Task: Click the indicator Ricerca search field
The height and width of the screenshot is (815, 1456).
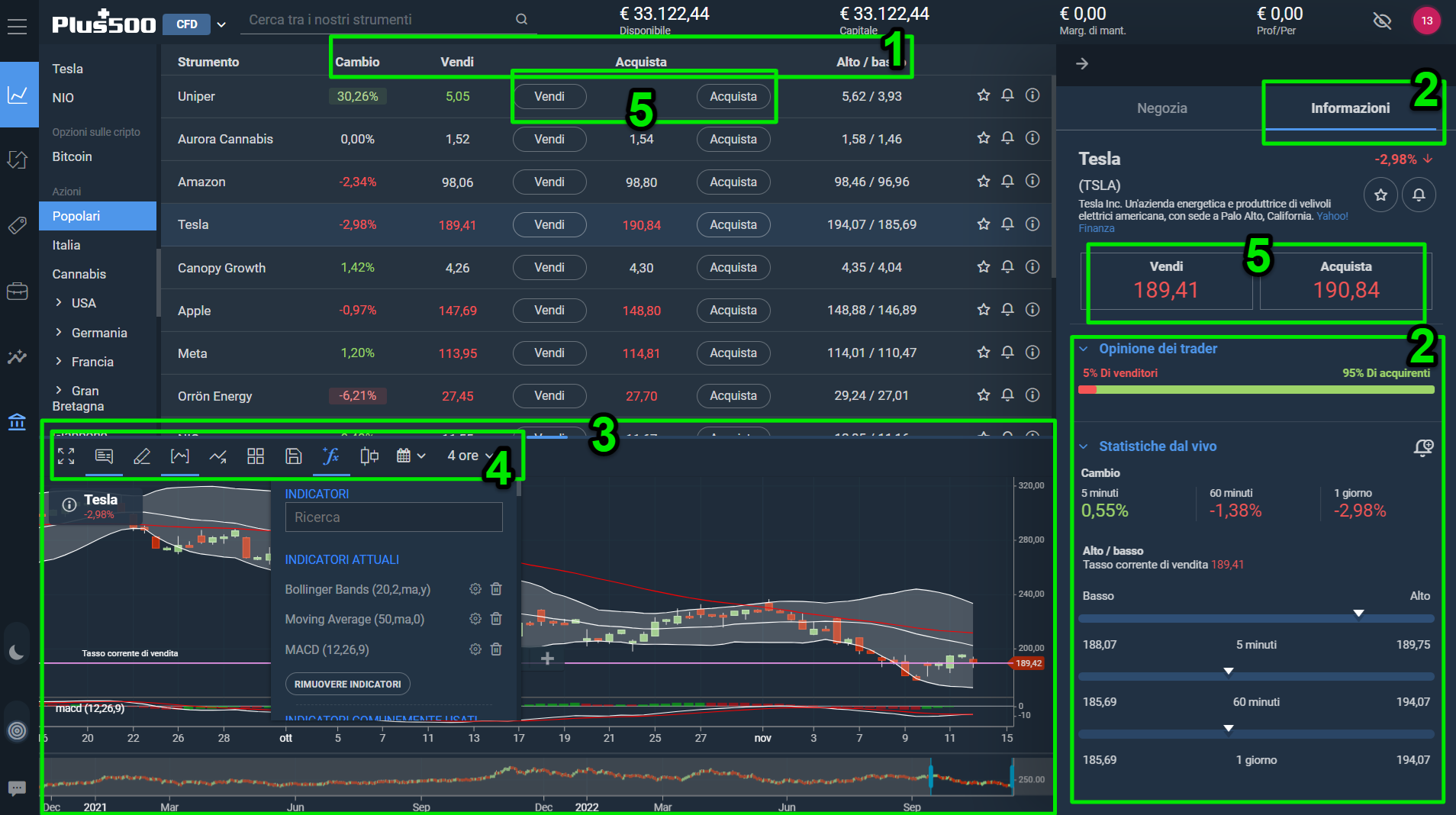Action: (394, 517)
